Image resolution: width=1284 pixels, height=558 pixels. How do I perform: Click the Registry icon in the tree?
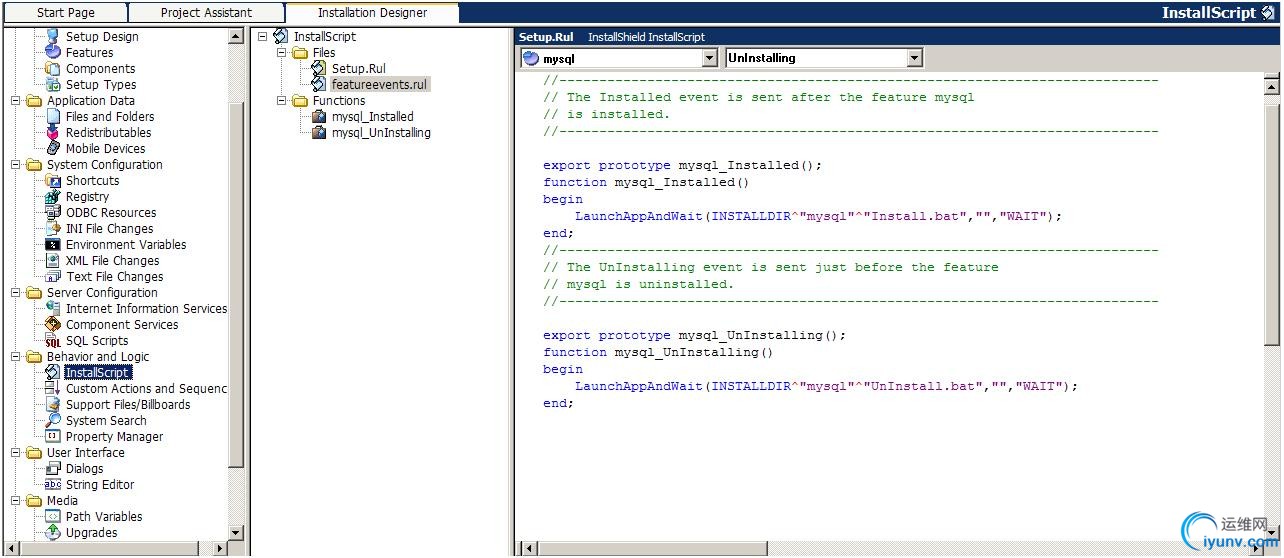click(53, 197)
